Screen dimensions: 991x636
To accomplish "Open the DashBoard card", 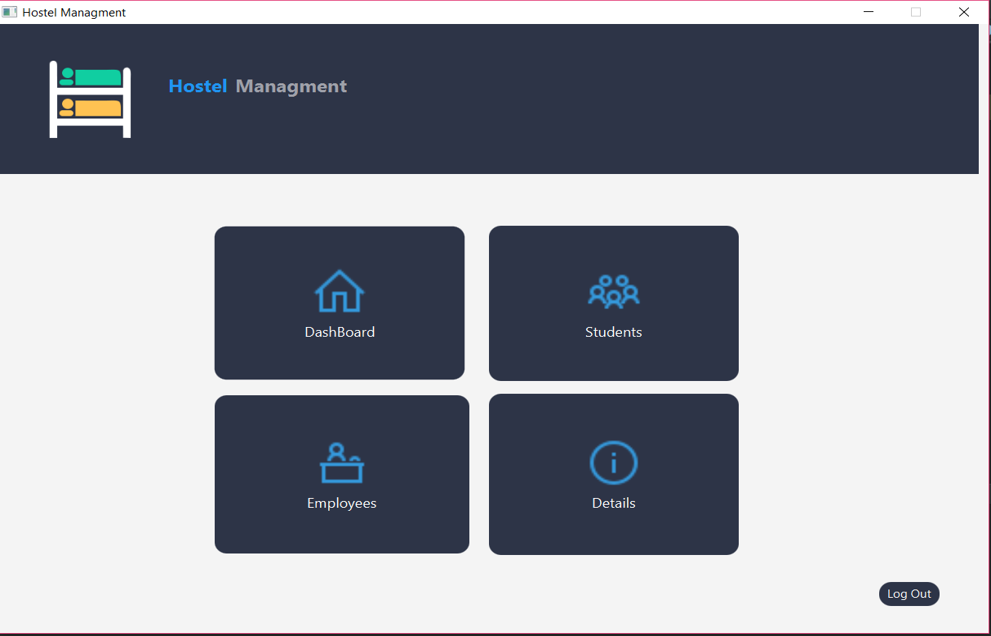I will 340,303.
